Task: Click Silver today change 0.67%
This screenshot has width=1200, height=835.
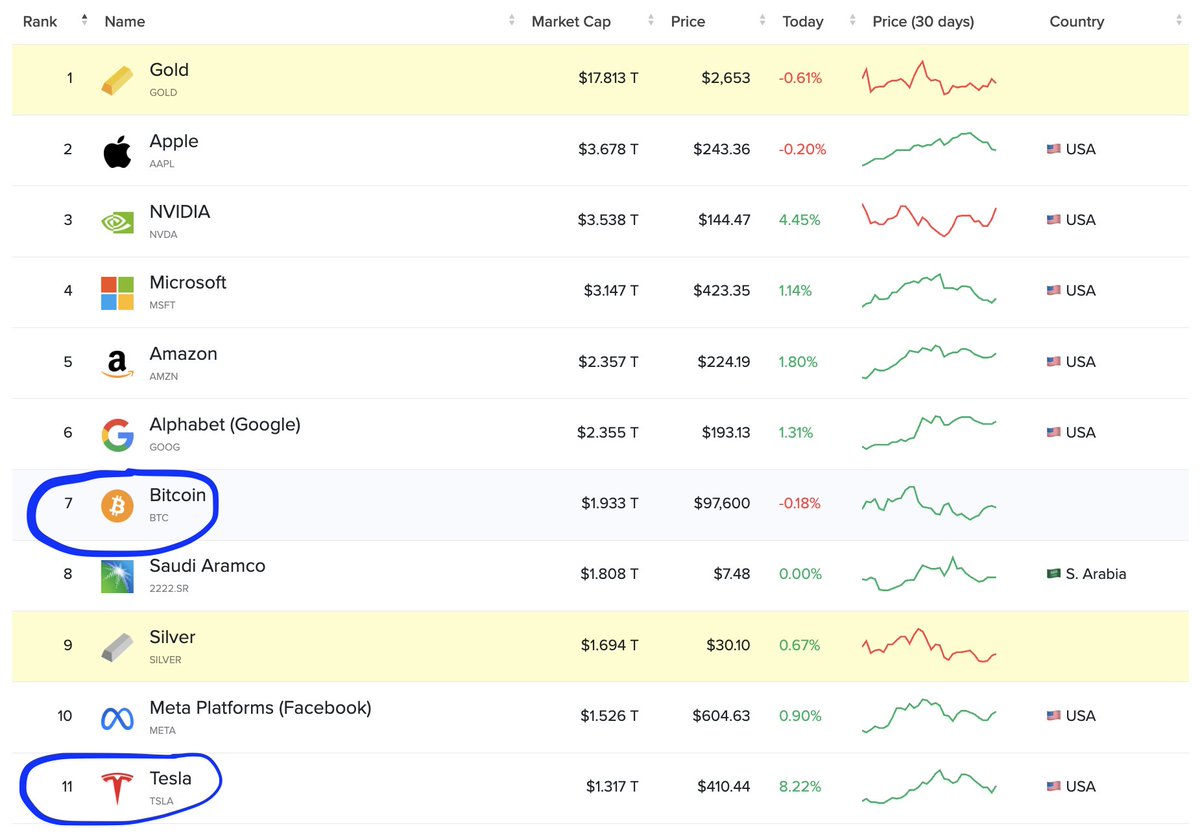Action: click(x=799, y=645)
